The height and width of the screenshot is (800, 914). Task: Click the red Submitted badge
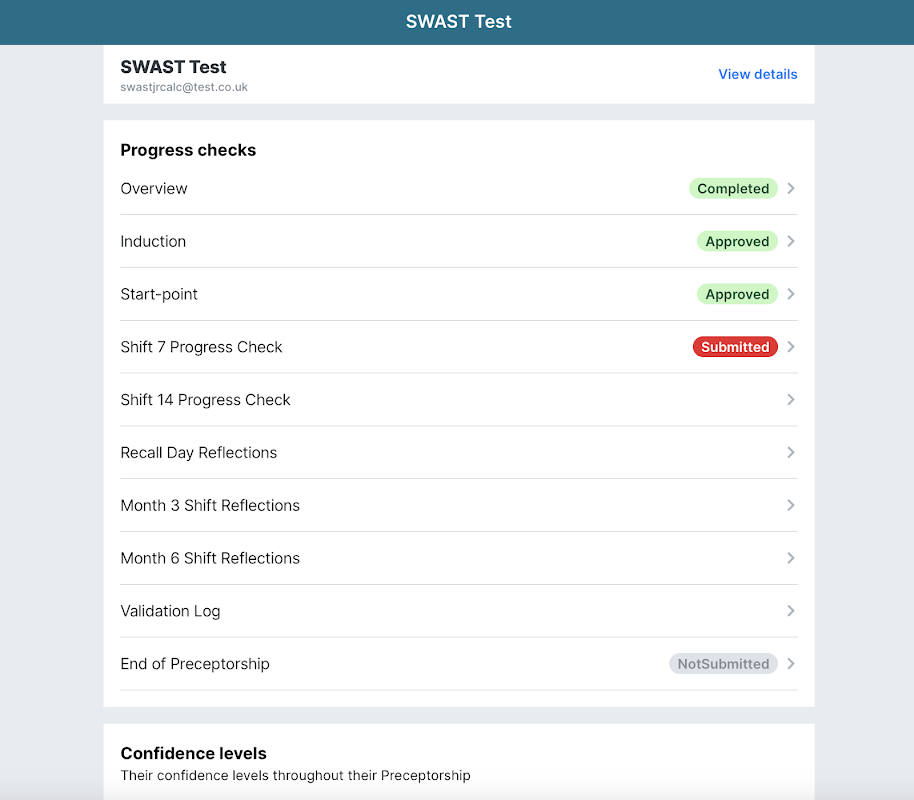pyautogui.click(x=735, y=347)
